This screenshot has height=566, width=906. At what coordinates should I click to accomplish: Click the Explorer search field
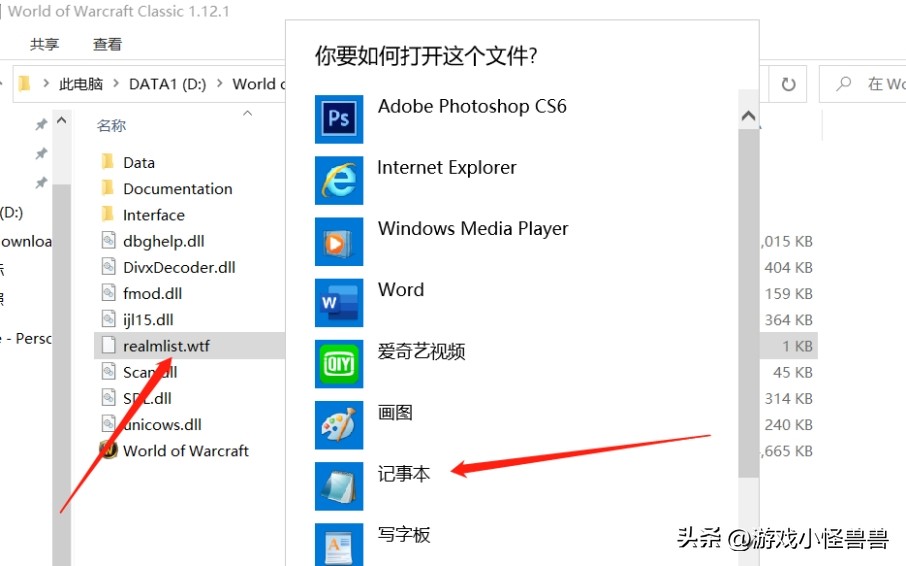click(x=863, y=84)
